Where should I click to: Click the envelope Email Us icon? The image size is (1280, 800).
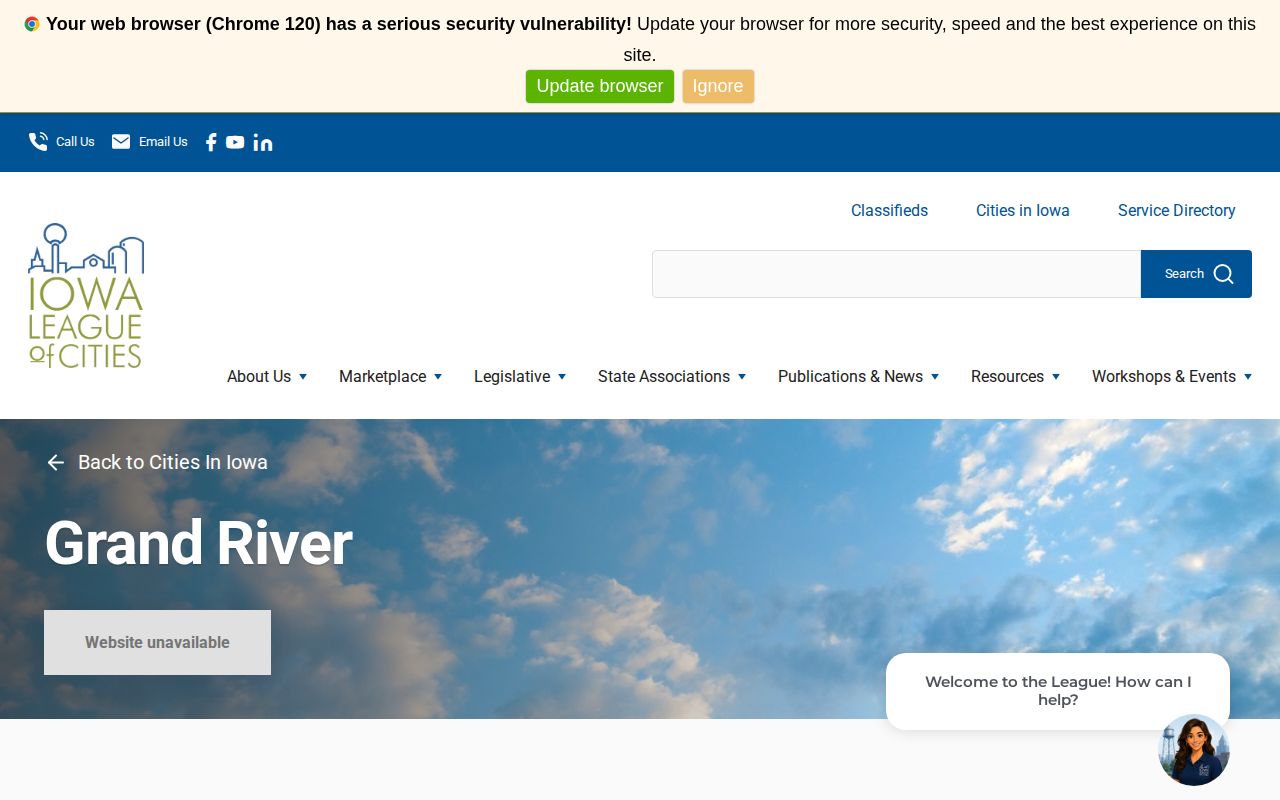point(121,142)
